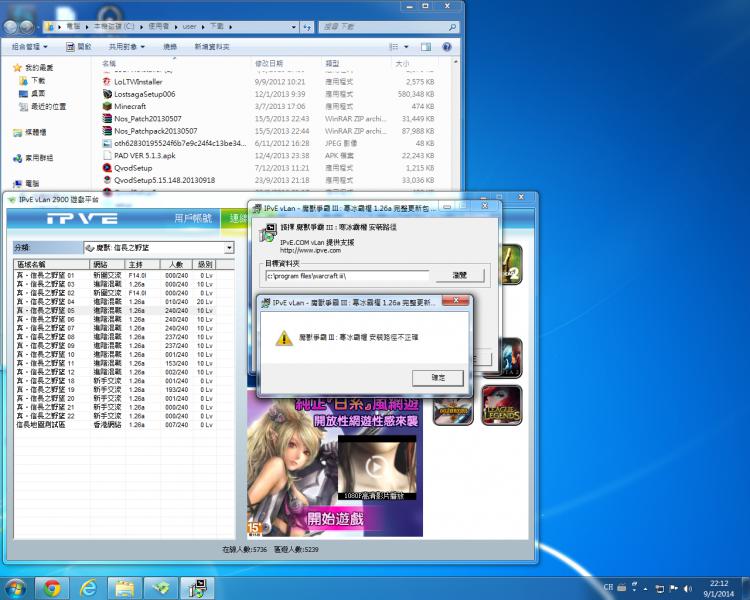This screenshot has width=750, height=600.
Task: Switch to the 用戶帳號 tab
Action: pyautogui.click(x=193, y=218)
